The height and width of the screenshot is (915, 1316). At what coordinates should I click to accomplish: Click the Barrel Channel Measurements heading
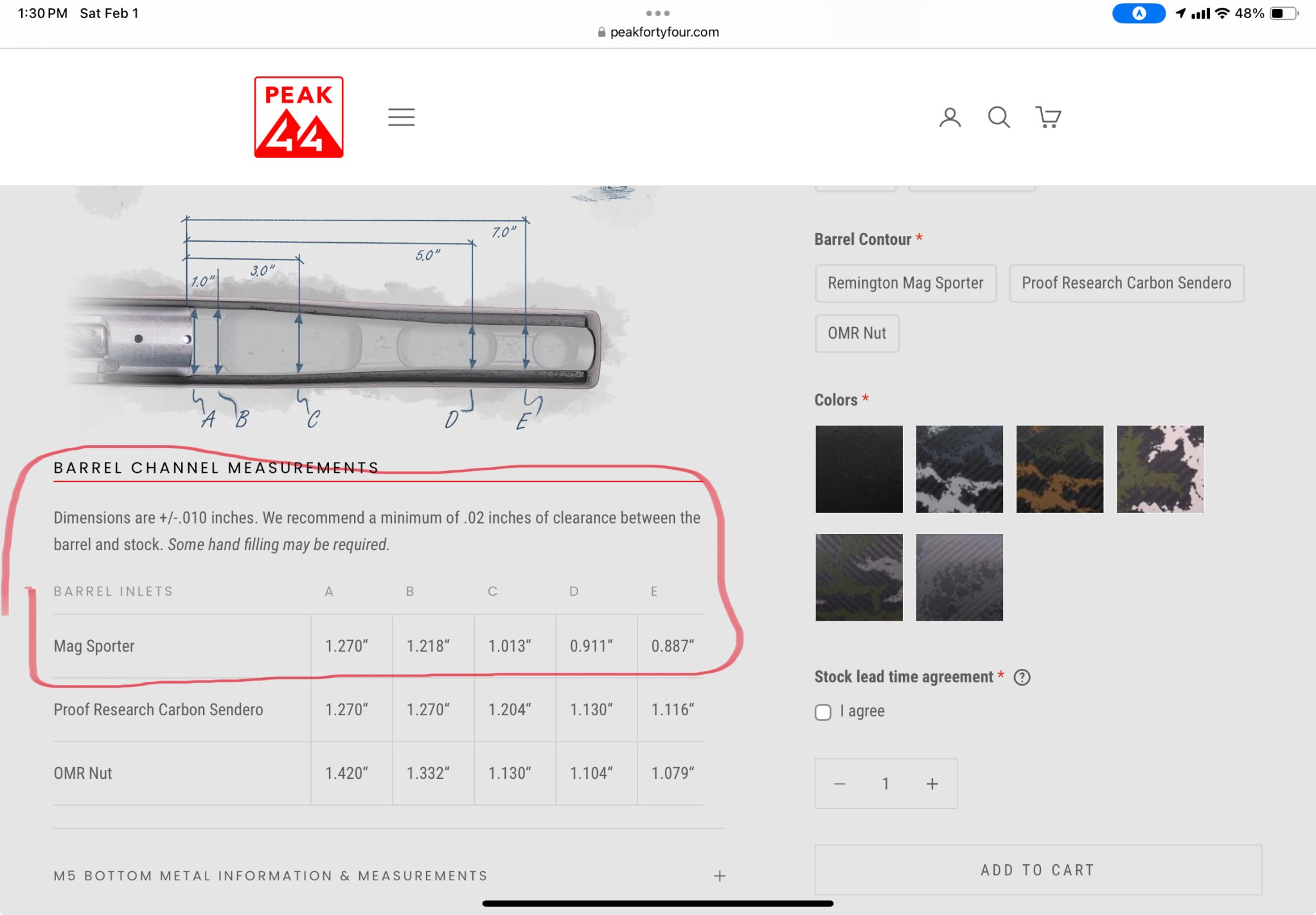217,468
